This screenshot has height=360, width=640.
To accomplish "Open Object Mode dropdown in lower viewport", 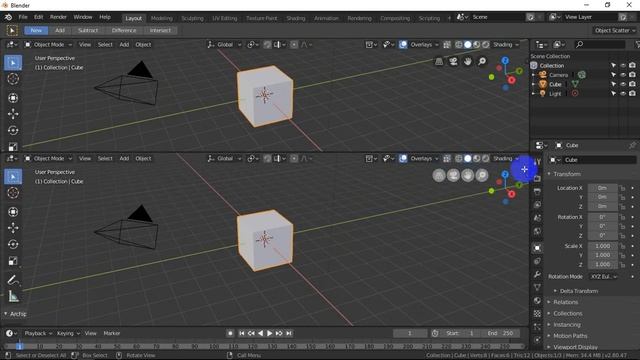I will click(x=48, y=158).
